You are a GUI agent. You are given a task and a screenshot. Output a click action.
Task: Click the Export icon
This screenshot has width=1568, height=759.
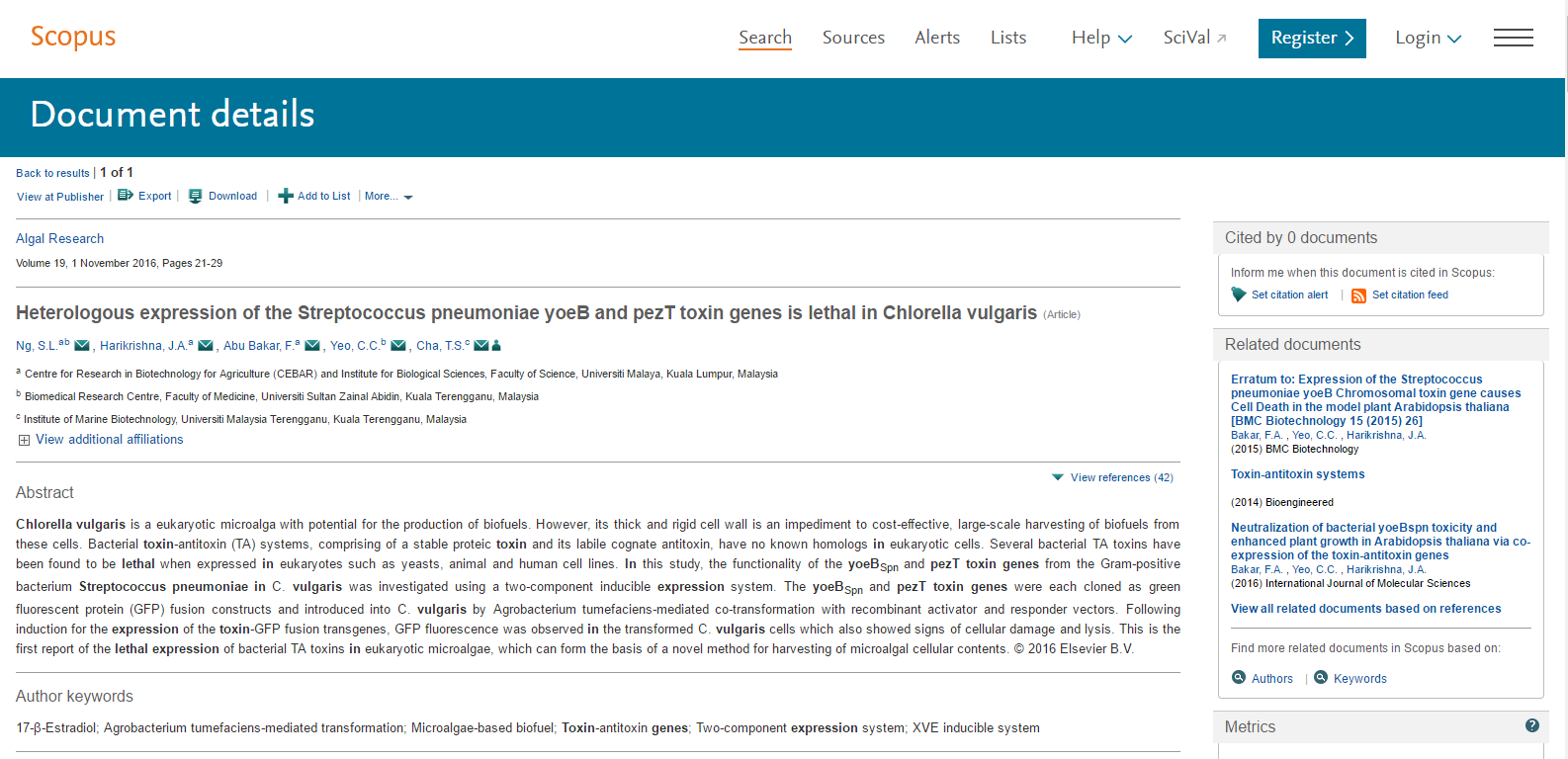(x=126, y=196)
